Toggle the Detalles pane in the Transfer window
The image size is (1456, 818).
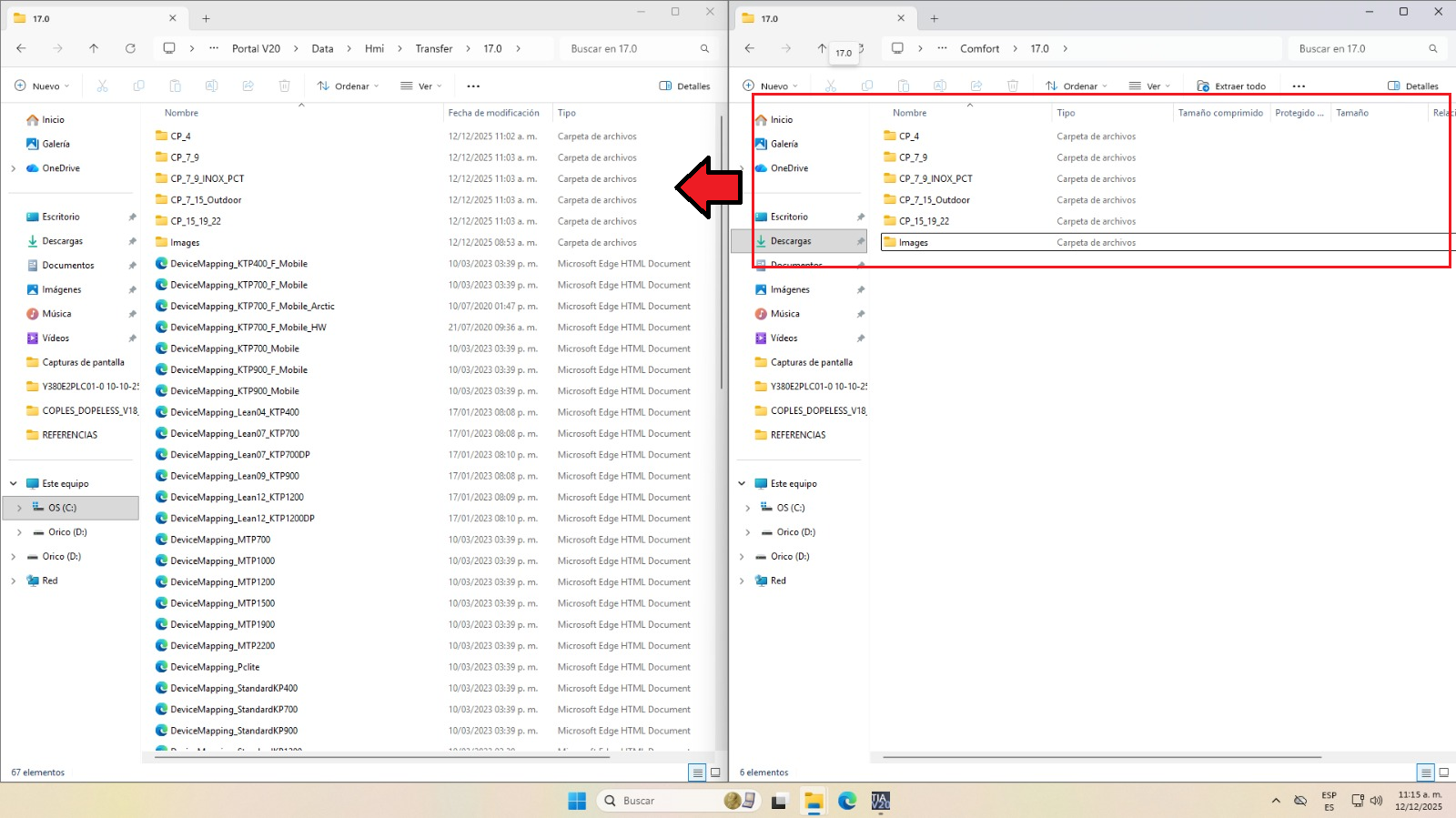(684, 86)
